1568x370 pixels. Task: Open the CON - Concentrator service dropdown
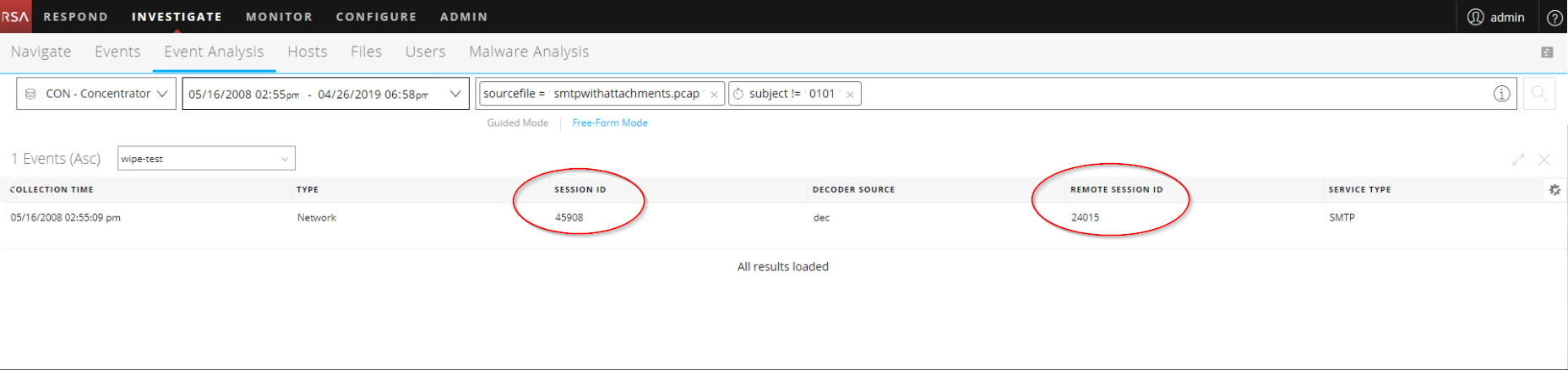pyautogui.click(x=96, y=94)
